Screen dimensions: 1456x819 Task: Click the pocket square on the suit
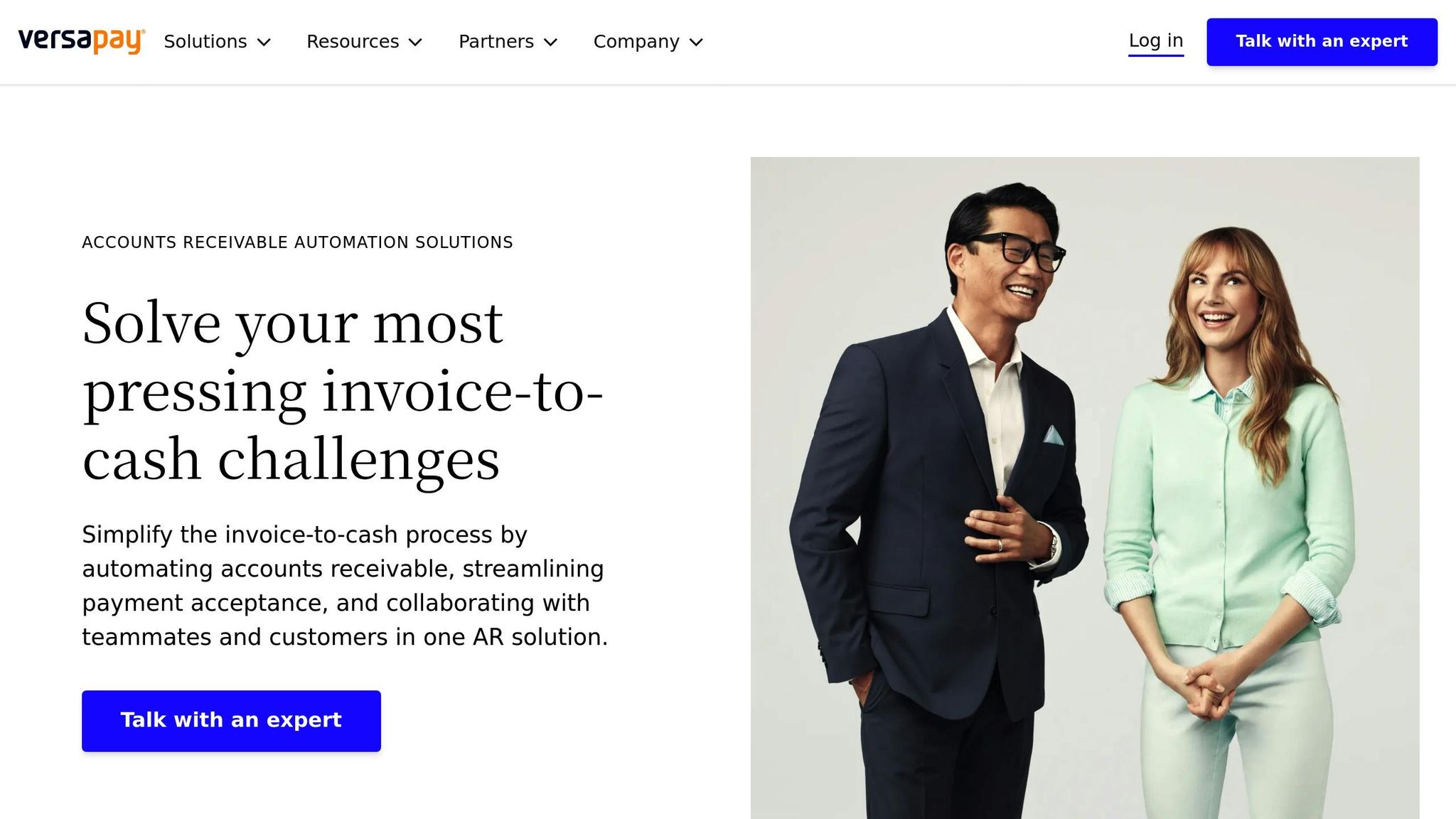click(1053, 435)
